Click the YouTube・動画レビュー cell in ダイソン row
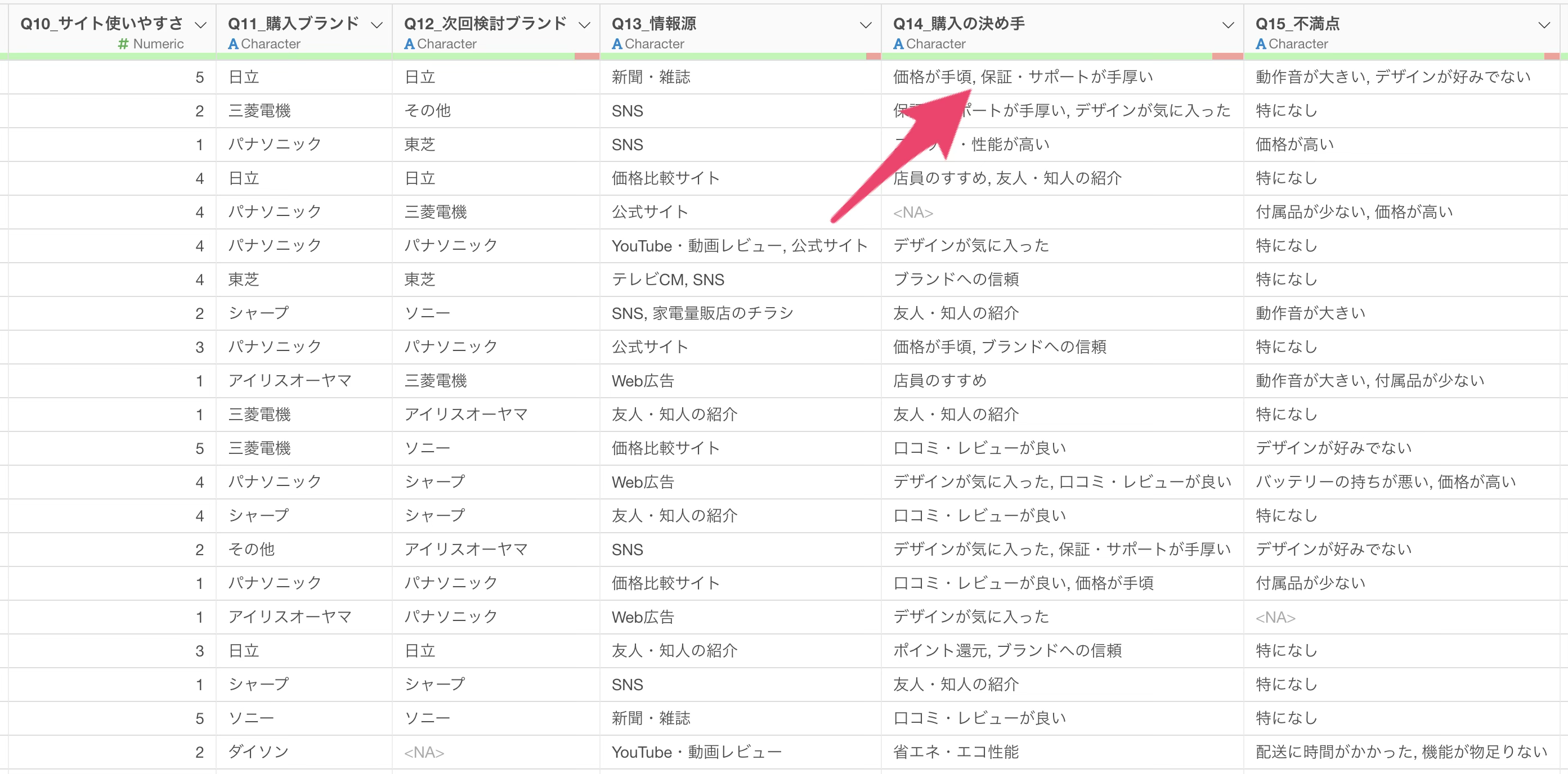Screen dimensions: 1568x774 pos(740,752)
